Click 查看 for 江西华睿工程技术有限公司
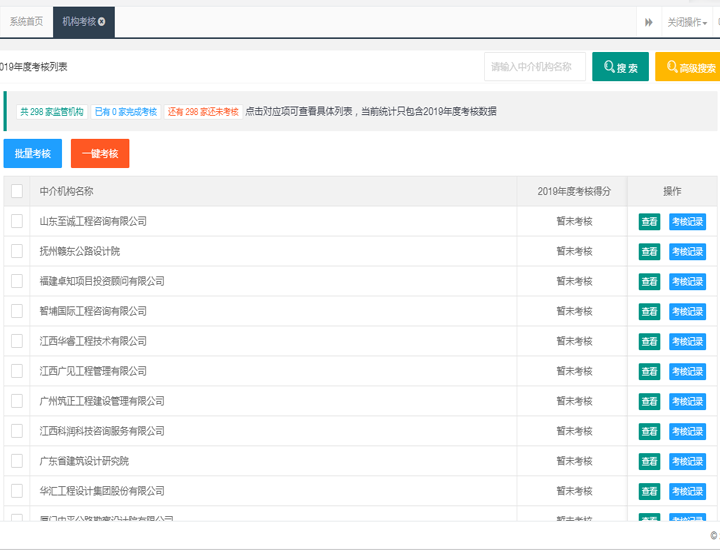This screenshot has height=550, width=720. coord(649,342)
